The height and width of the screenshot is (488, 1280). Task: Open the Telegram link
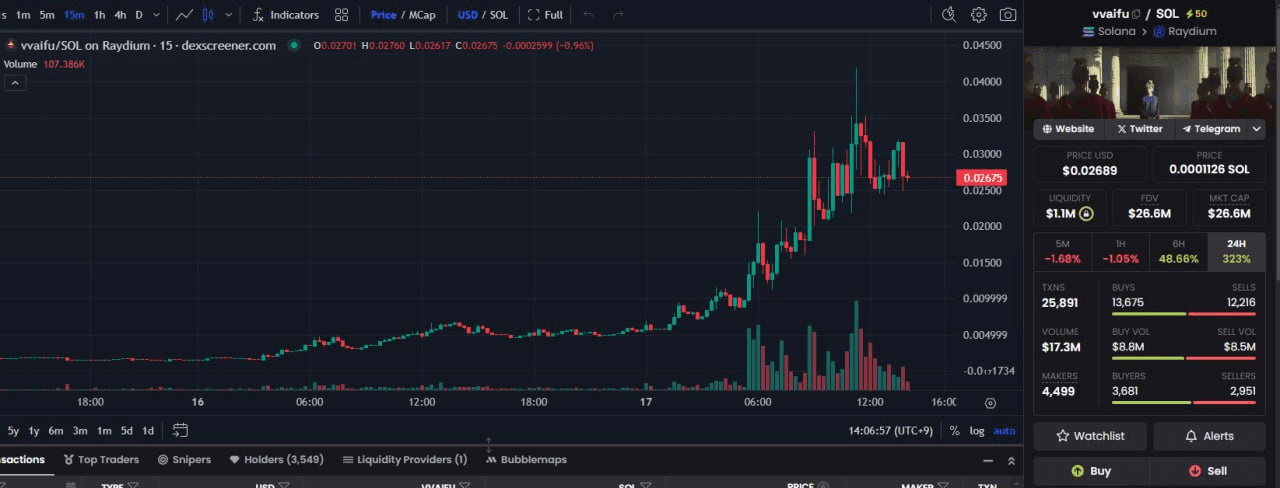[x=1210, y=129]
